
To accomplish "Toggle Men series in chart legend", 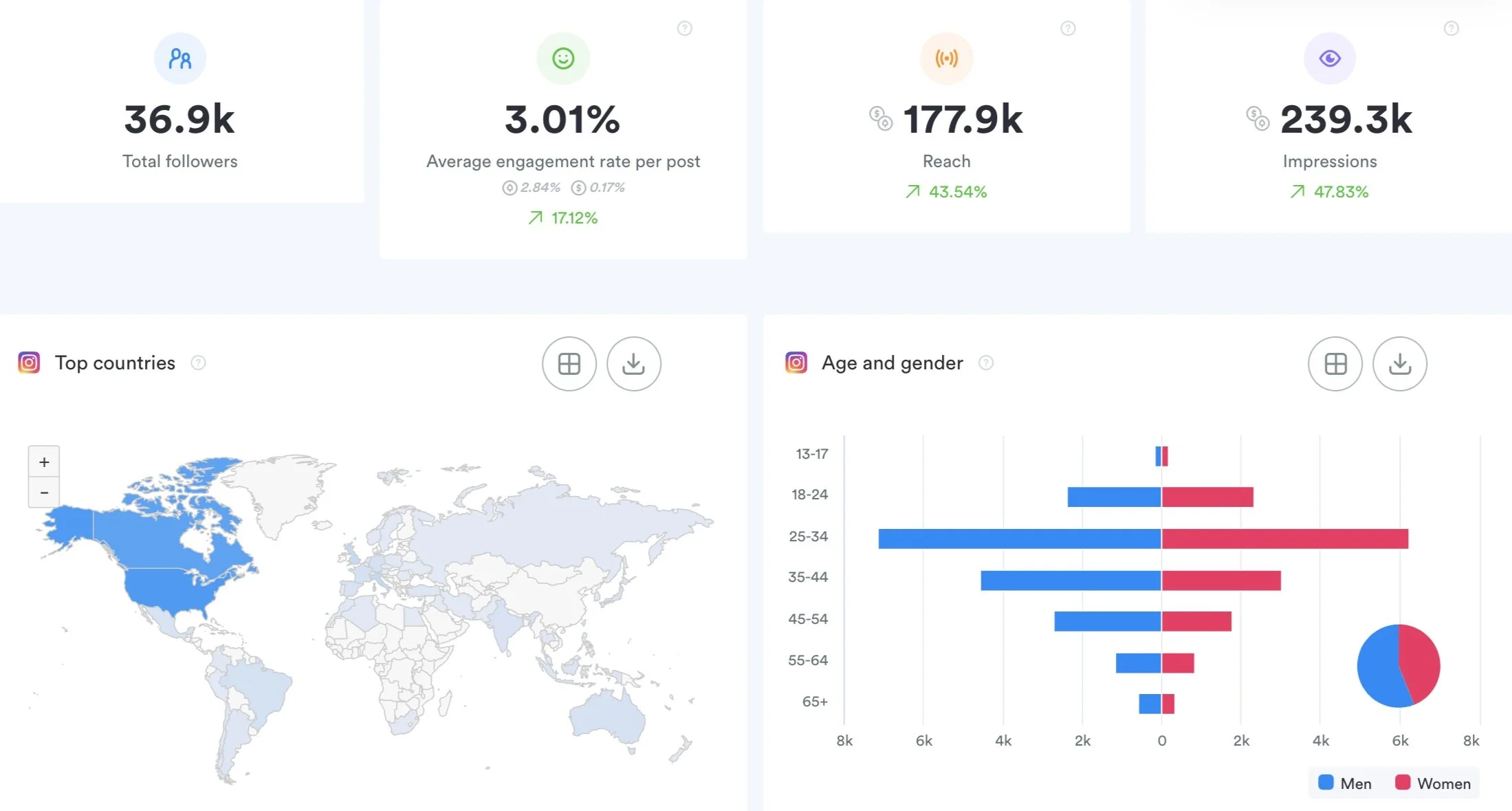I will tap(1344, 783).
